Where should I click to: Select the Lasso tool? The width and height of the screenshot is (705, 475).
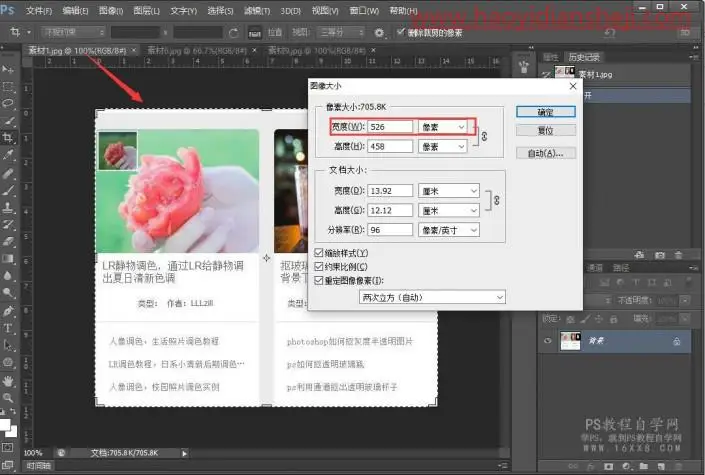coord(8,103)
